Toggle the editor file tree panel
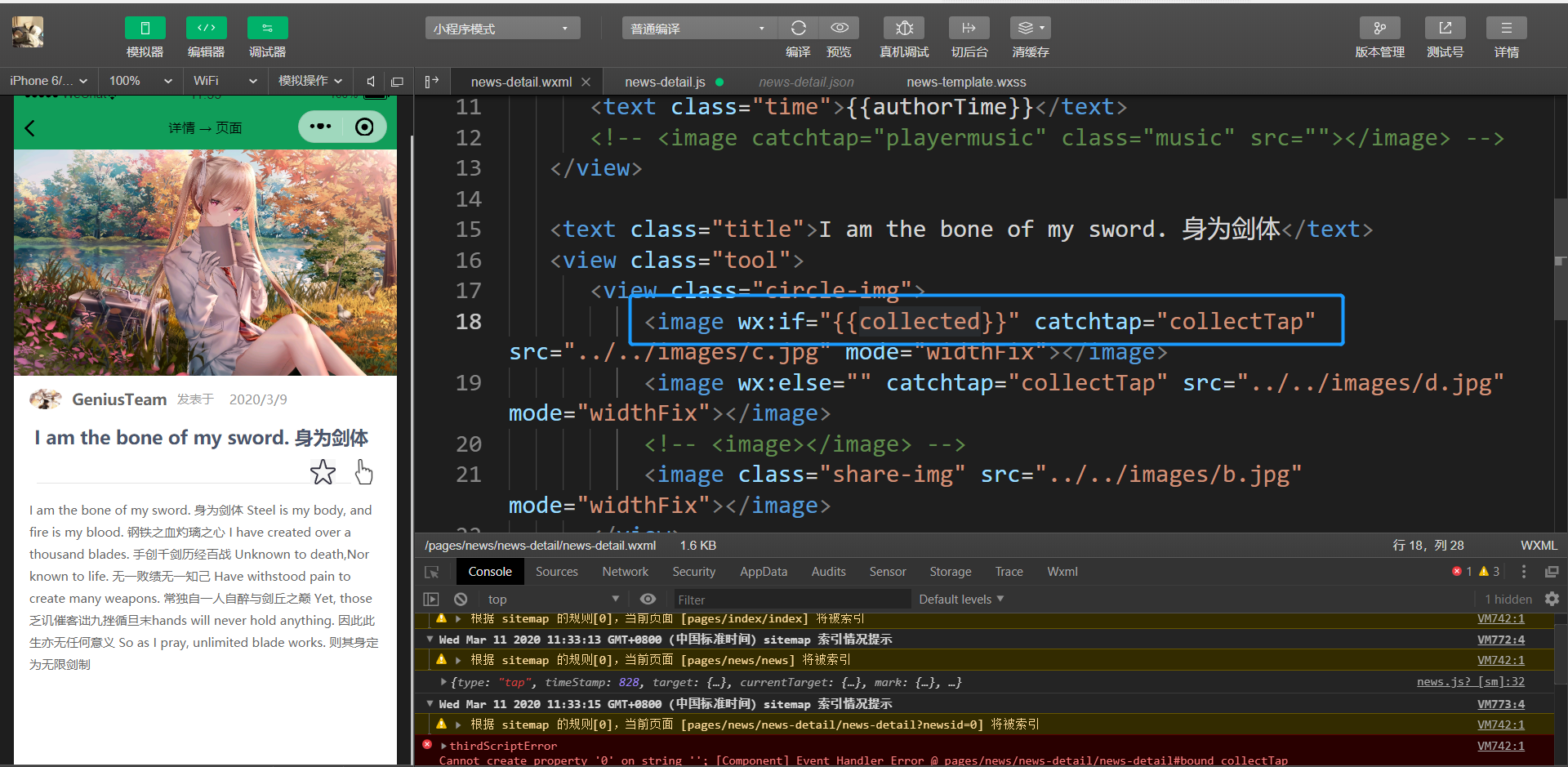Screen dimensions: 1568x767 (x=431, y=81)
